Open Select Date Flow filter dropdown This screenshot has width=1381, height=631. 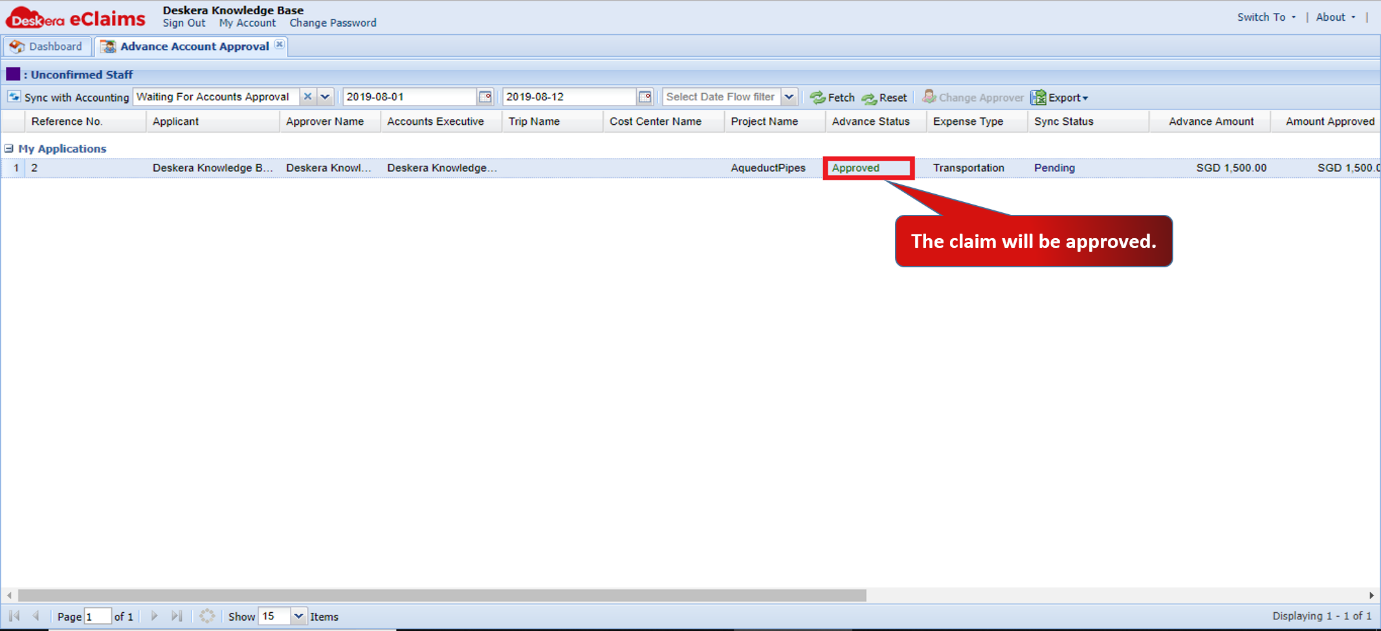pyautogui.click(x=789, y=97)
